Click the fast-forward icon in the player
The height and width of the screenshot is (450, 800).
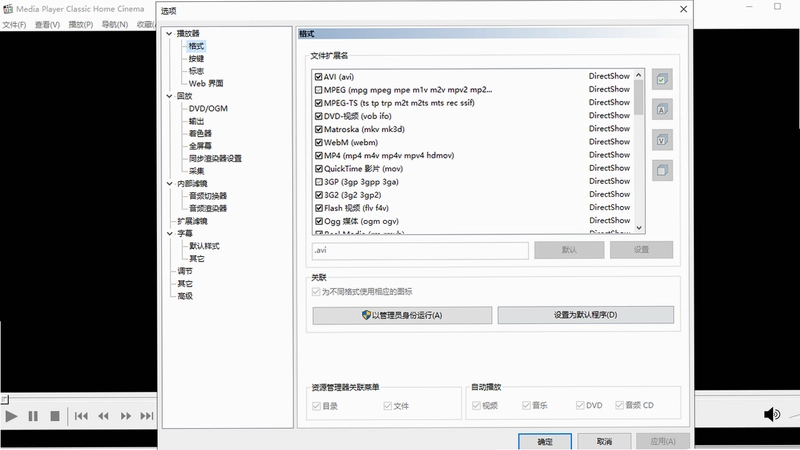tap(126, 416)
